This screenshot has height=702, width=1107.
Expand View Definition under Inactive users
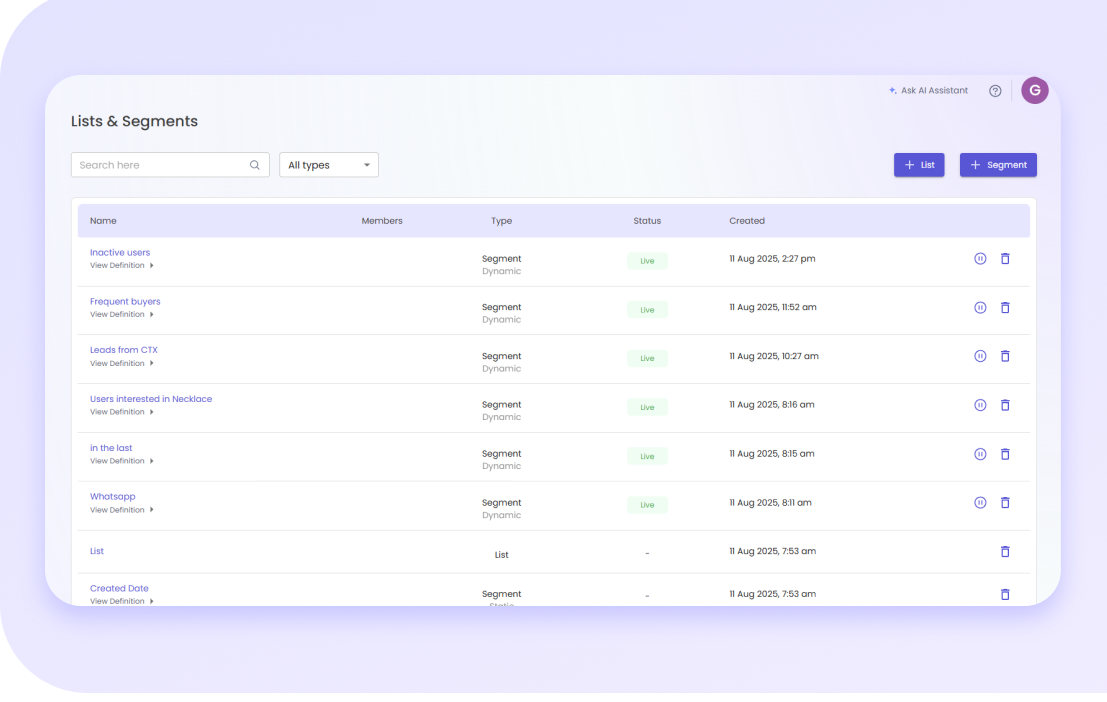pyautogui.click(x=121, y=266)
